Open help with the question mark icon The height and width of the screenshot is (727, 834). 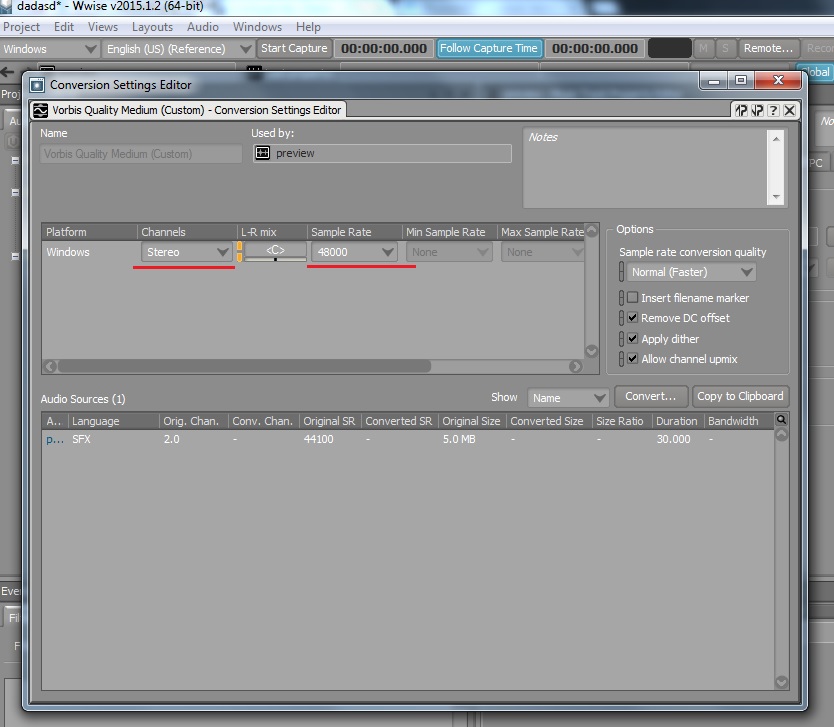point(773,110)
